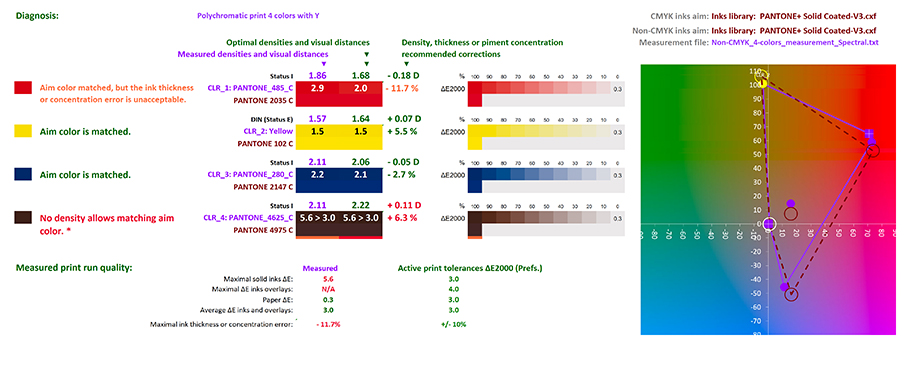Click the yellow circle marker at chart top

(762, 76)
